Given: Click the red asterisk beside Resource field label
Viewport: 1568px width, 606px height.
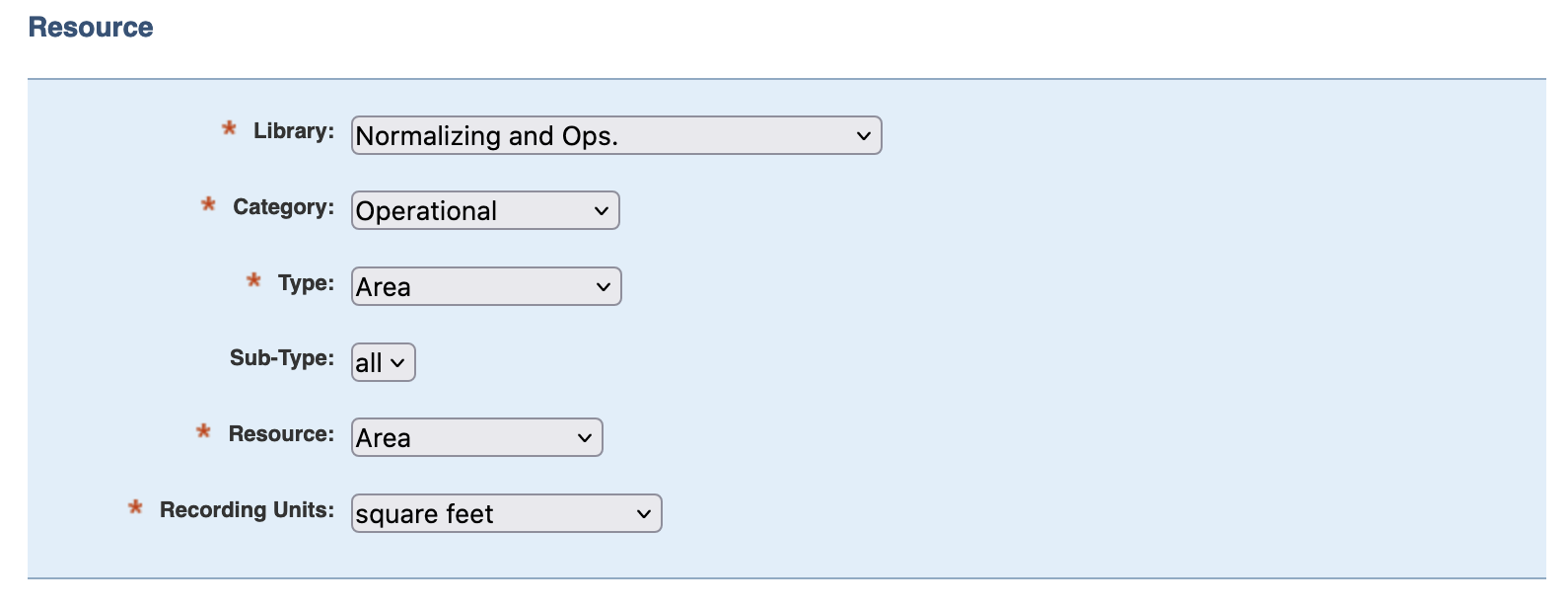Looking at the screenshot, I should (x=203, y=431).
